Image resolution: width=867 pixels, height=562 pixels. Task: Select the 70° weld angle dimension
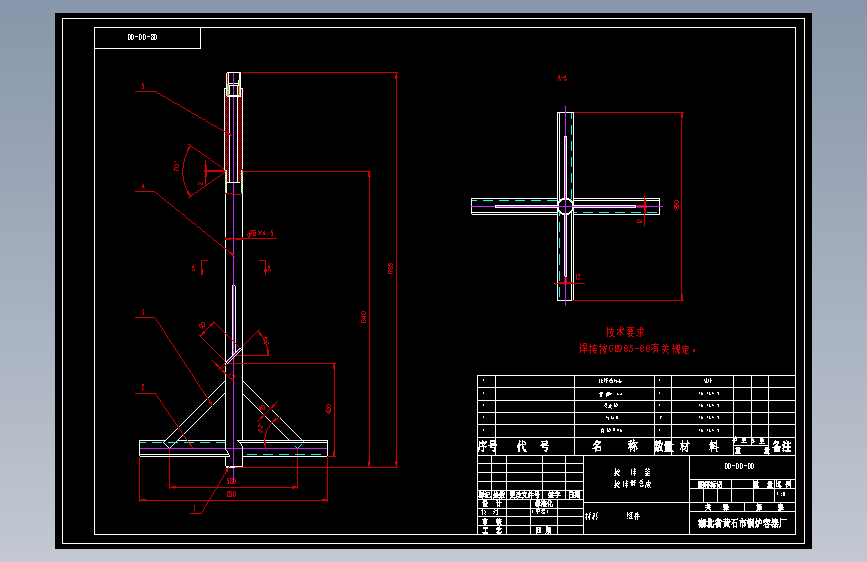click(x=177, y=166)
